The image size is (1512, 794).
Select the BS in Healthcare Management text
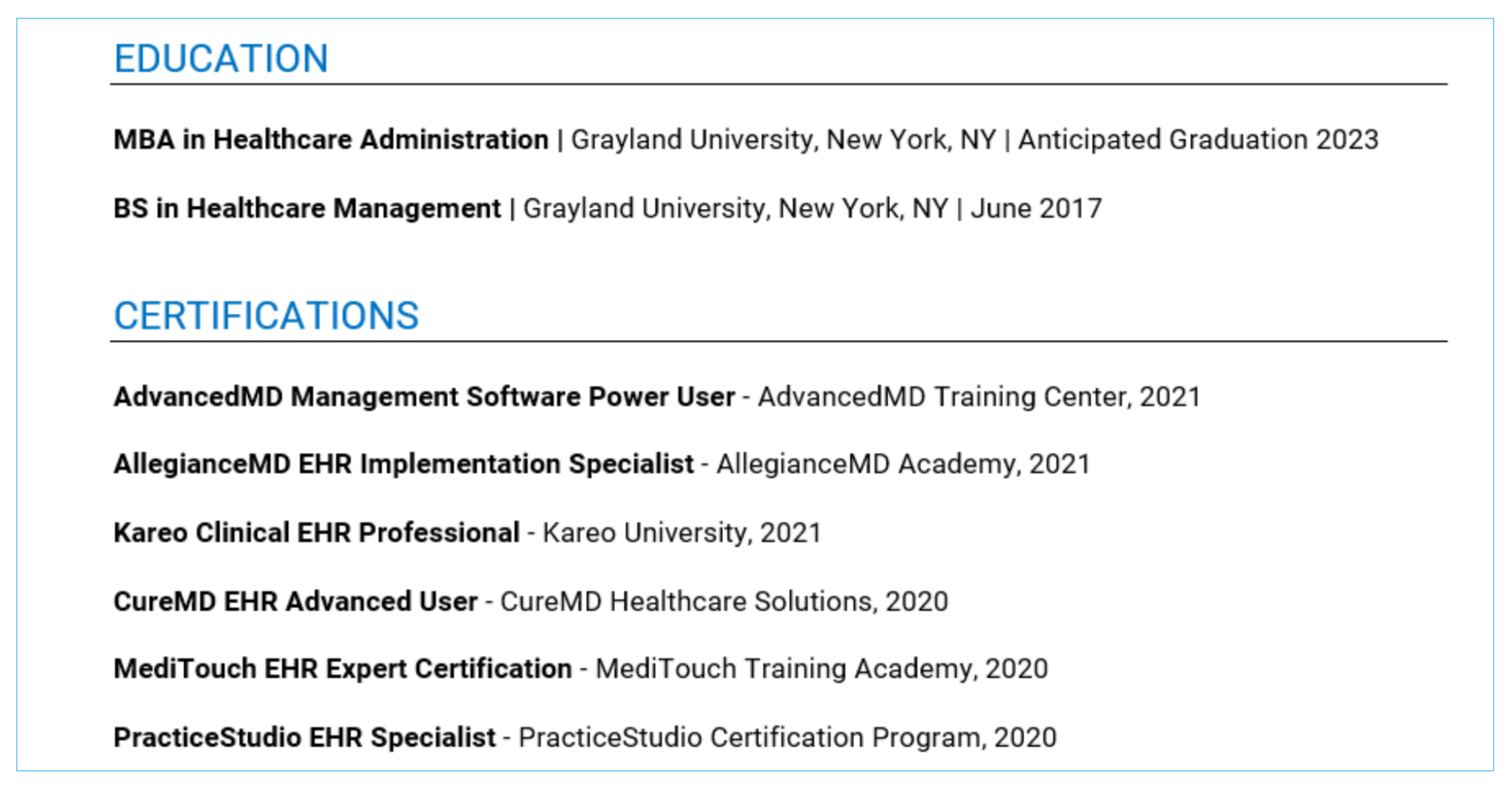(307, 209)
